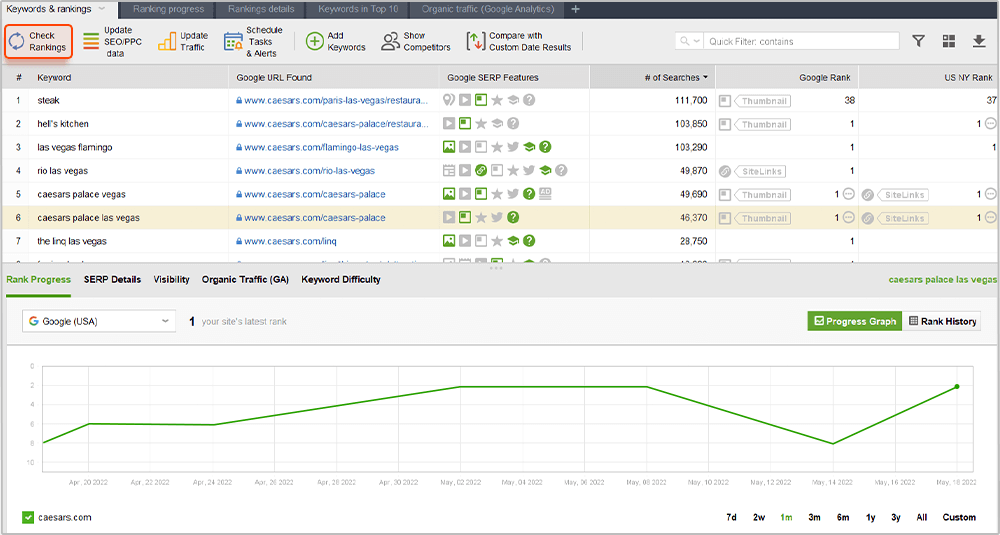
Task: Set graph range to 2w
Action: point(759,517)
